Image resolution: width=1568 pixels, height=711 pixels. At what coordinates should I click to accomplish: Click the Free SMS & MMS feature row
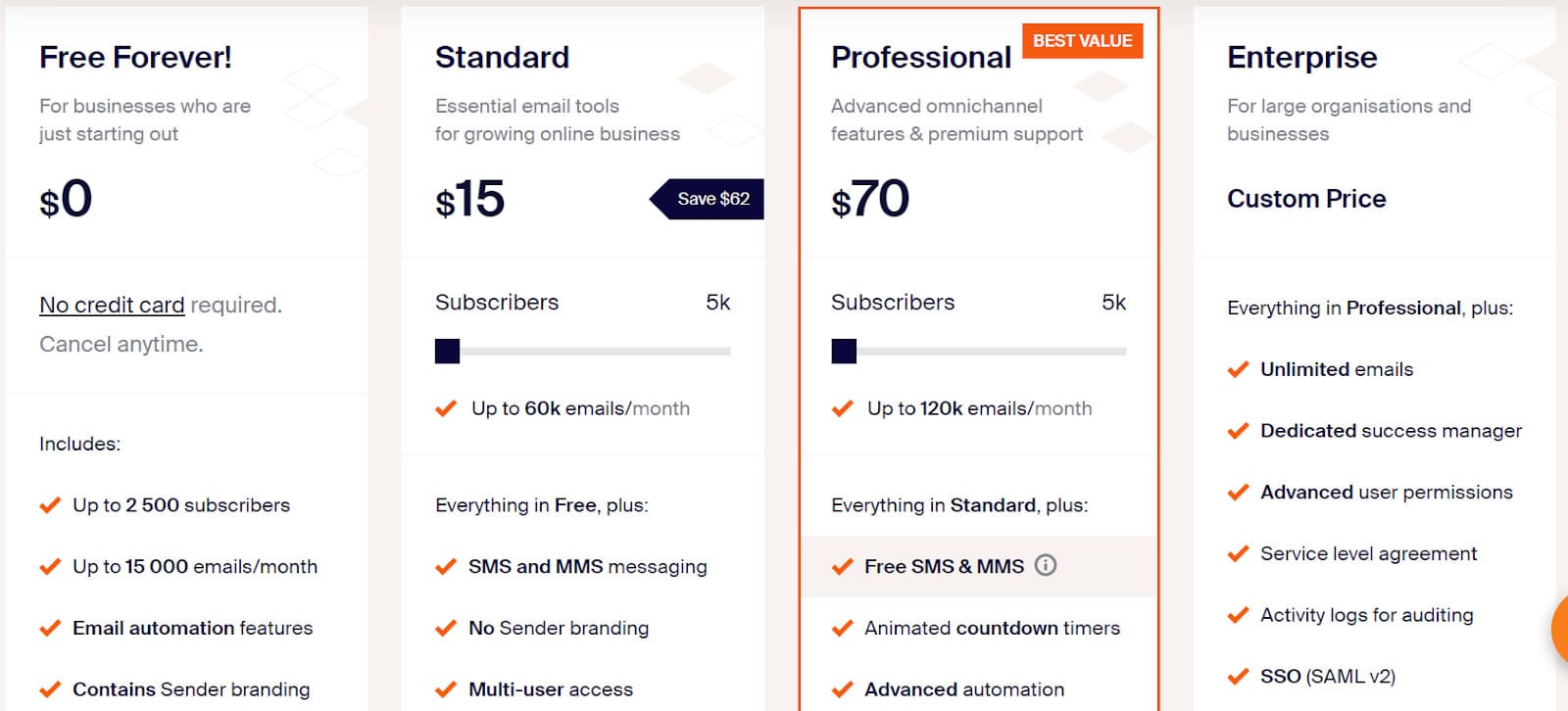click(x=943, y=566)
